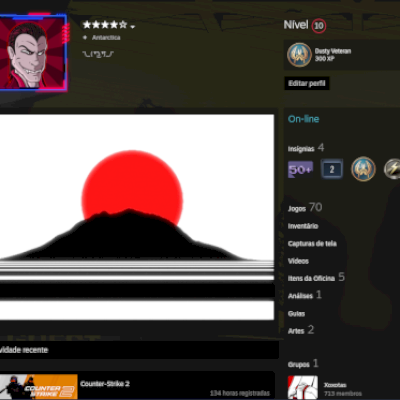The image size is (400, 400).
Task: Open the CS veteran coin badge under Insígnias
Action: (x=363, y=169)
